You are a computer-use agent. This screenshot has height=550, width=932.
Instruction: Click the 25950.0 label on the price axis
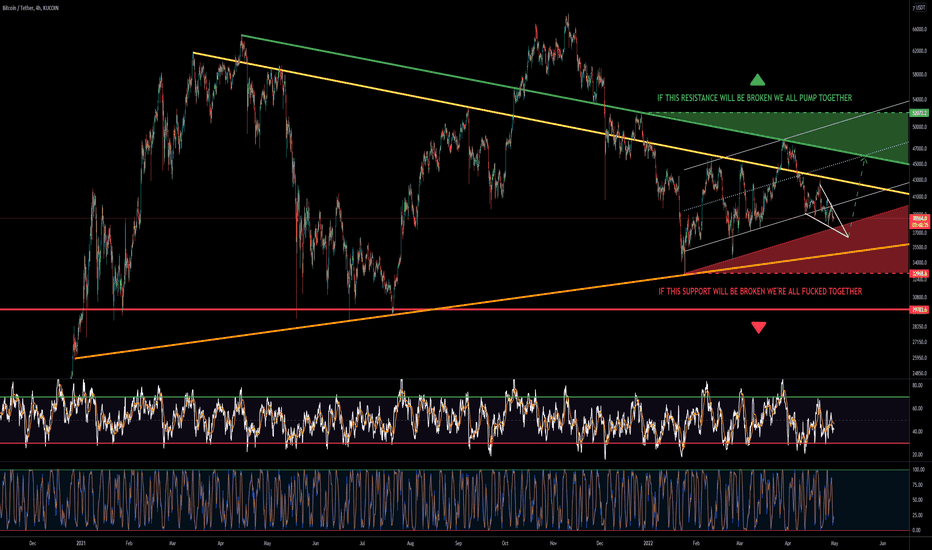[920, 358]
